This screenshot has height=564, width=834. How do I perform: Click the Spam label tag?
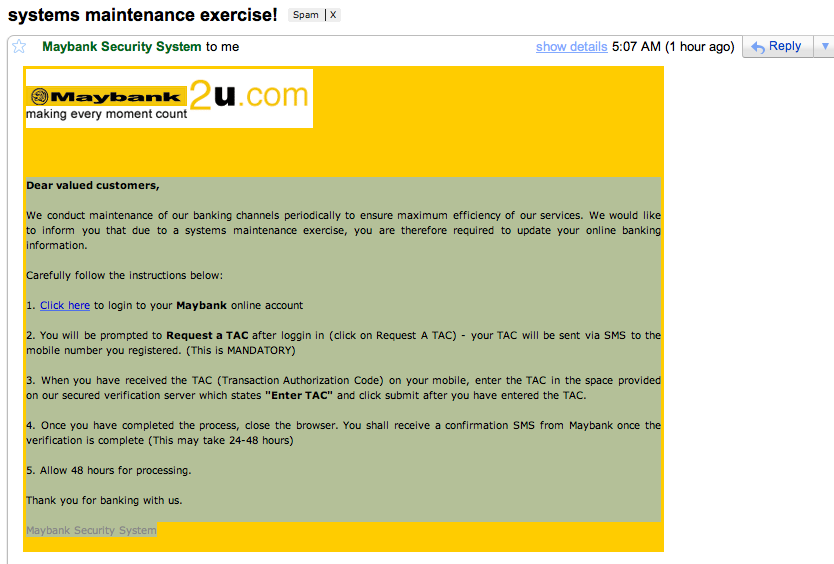[306, 15]
